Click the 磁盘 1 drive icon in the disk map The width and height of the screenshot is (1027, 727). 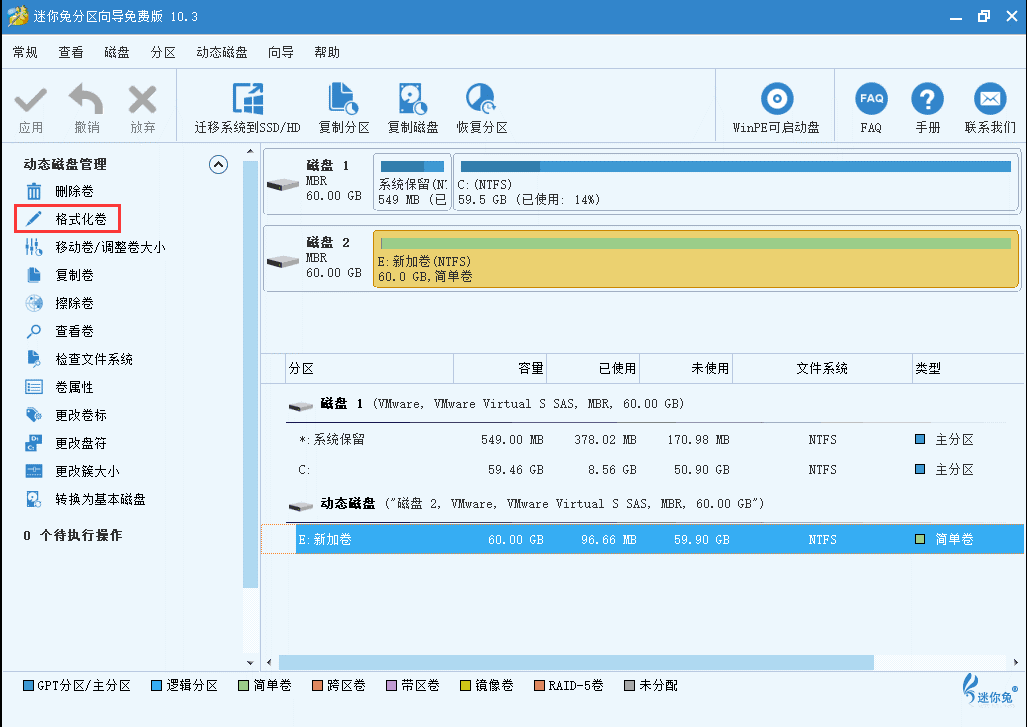pos(283,185)
